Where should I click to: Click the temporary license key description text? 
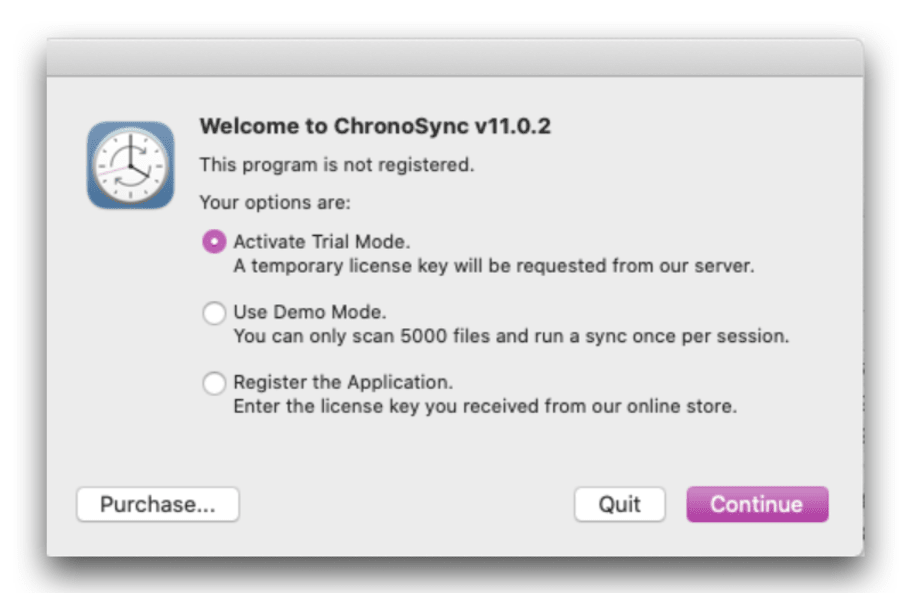pos(493,267)
